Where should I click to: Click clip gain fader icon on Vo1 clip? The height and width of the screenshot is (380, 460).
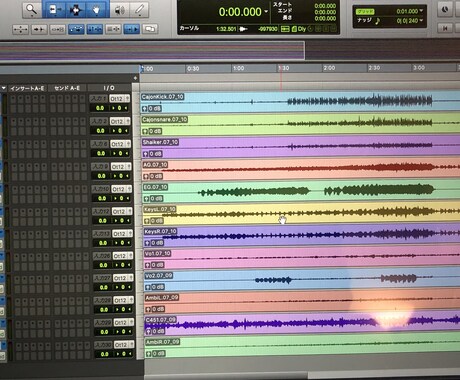[x=148, y=265]
